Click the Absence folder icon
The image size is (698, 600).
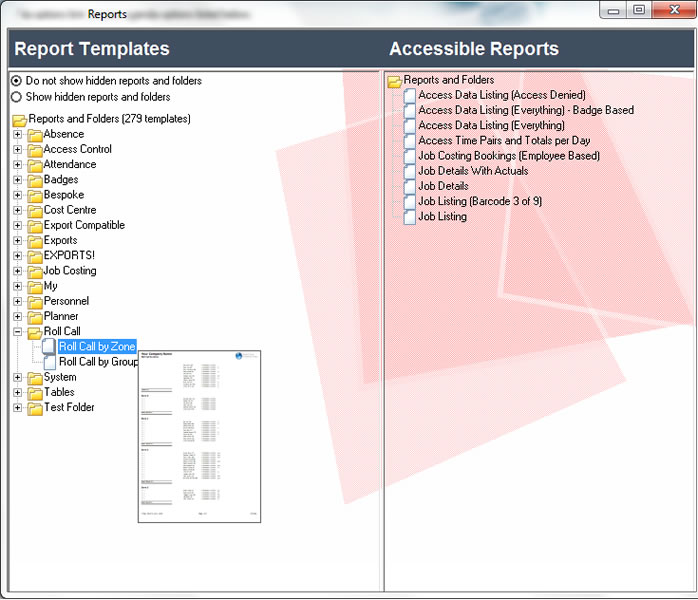35,134
